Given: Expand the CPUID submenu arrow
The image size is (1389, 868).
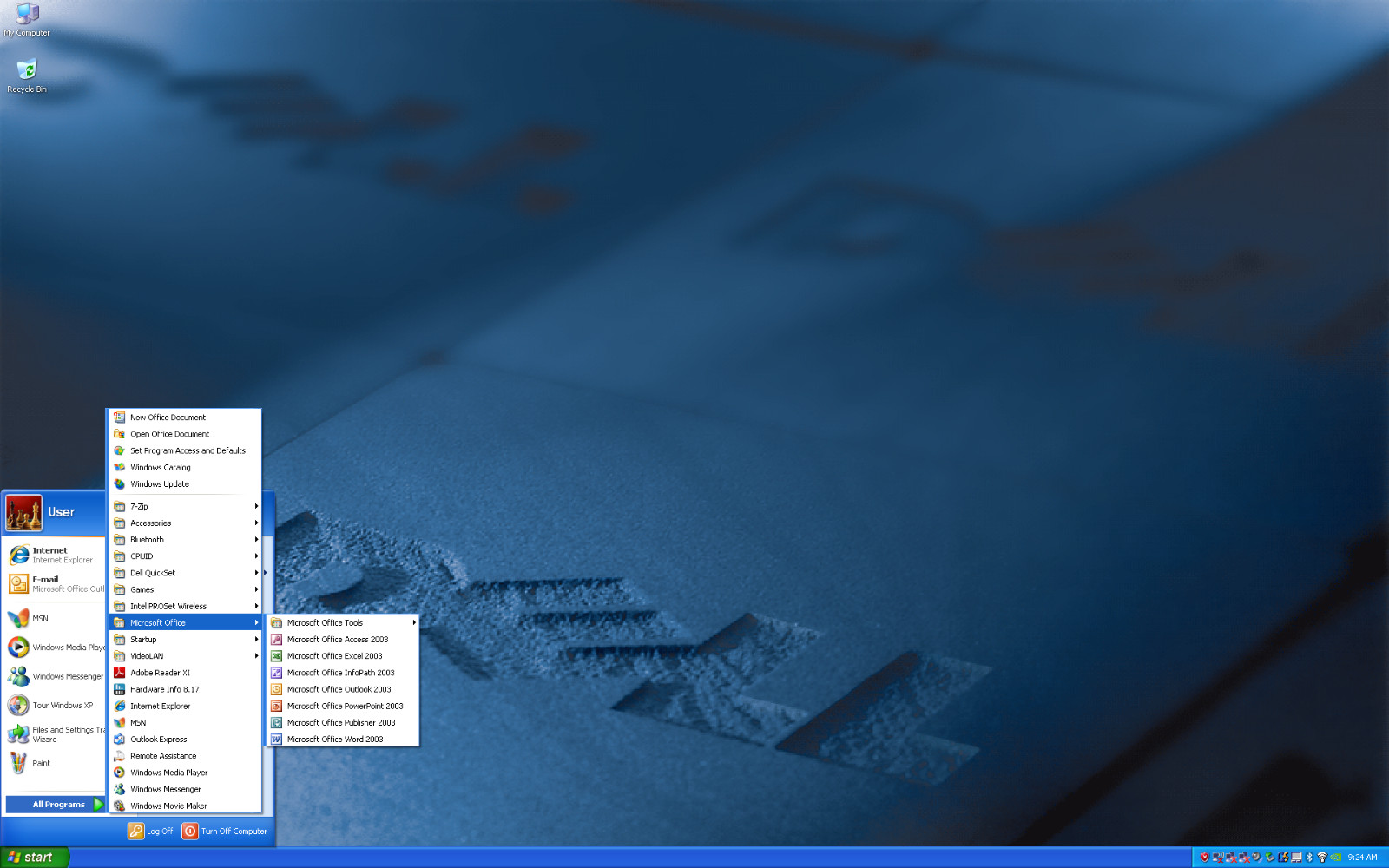Looking at the screenshot, I should [256, 556].
